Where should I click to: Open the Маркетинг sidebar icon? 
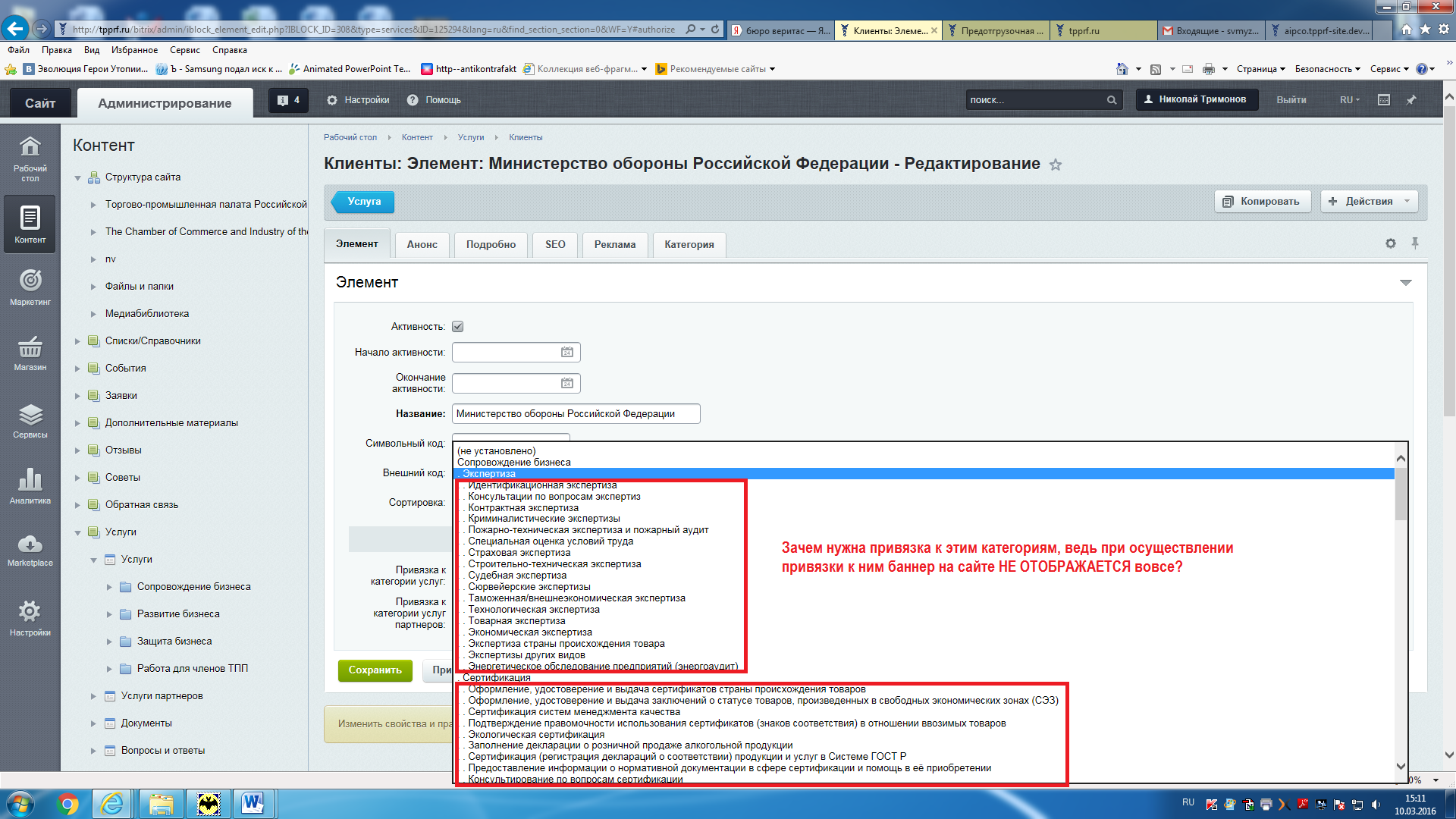[x=30, y=286]
